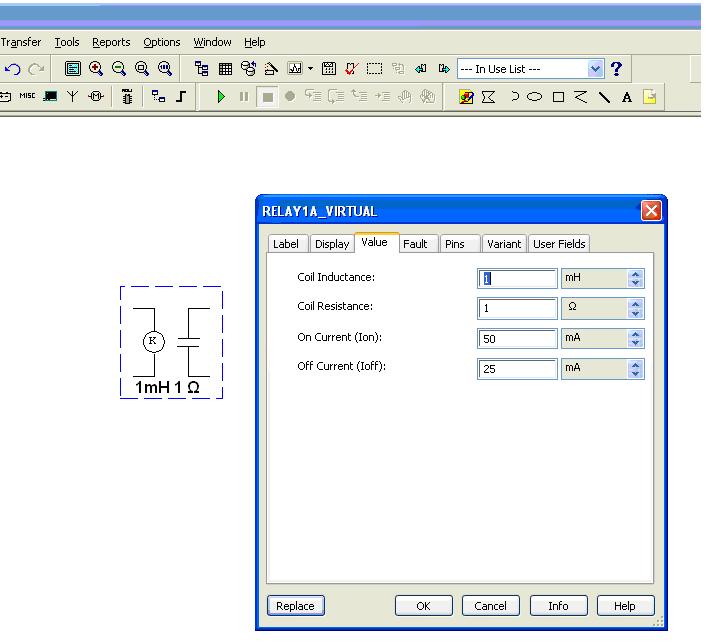This screenshot has height=644, width=714.
Task: Switch to the Label tab
Action: coord(286,244)
